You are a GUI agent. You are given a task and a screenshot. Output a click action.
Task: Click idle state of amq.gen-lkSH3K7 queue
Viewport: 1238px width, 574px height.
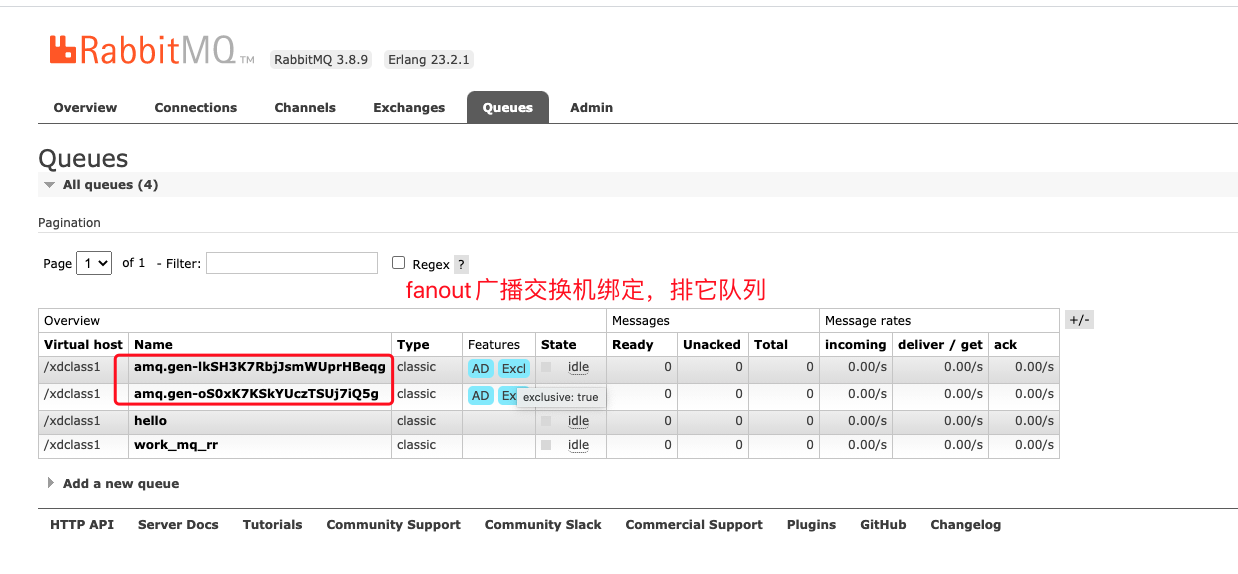click(x=578, y=367)
